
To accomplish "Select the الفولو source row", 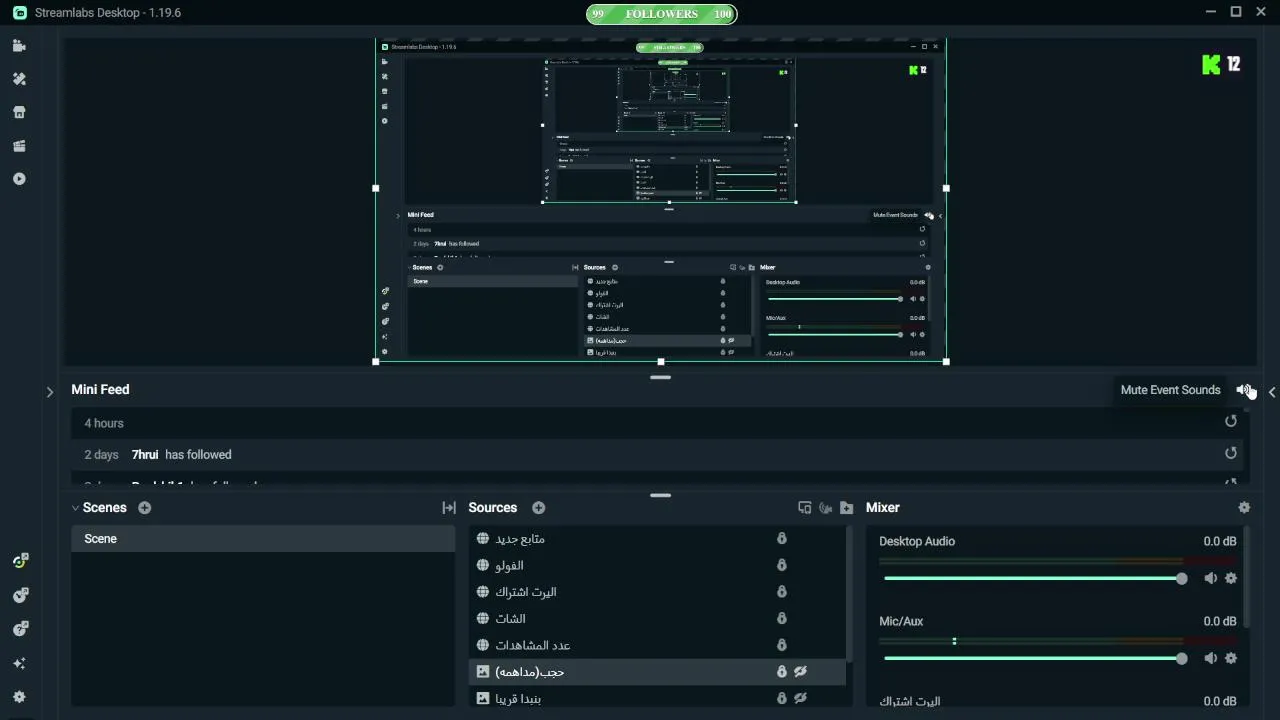I will pyautogui.click(x=657, y=565).
